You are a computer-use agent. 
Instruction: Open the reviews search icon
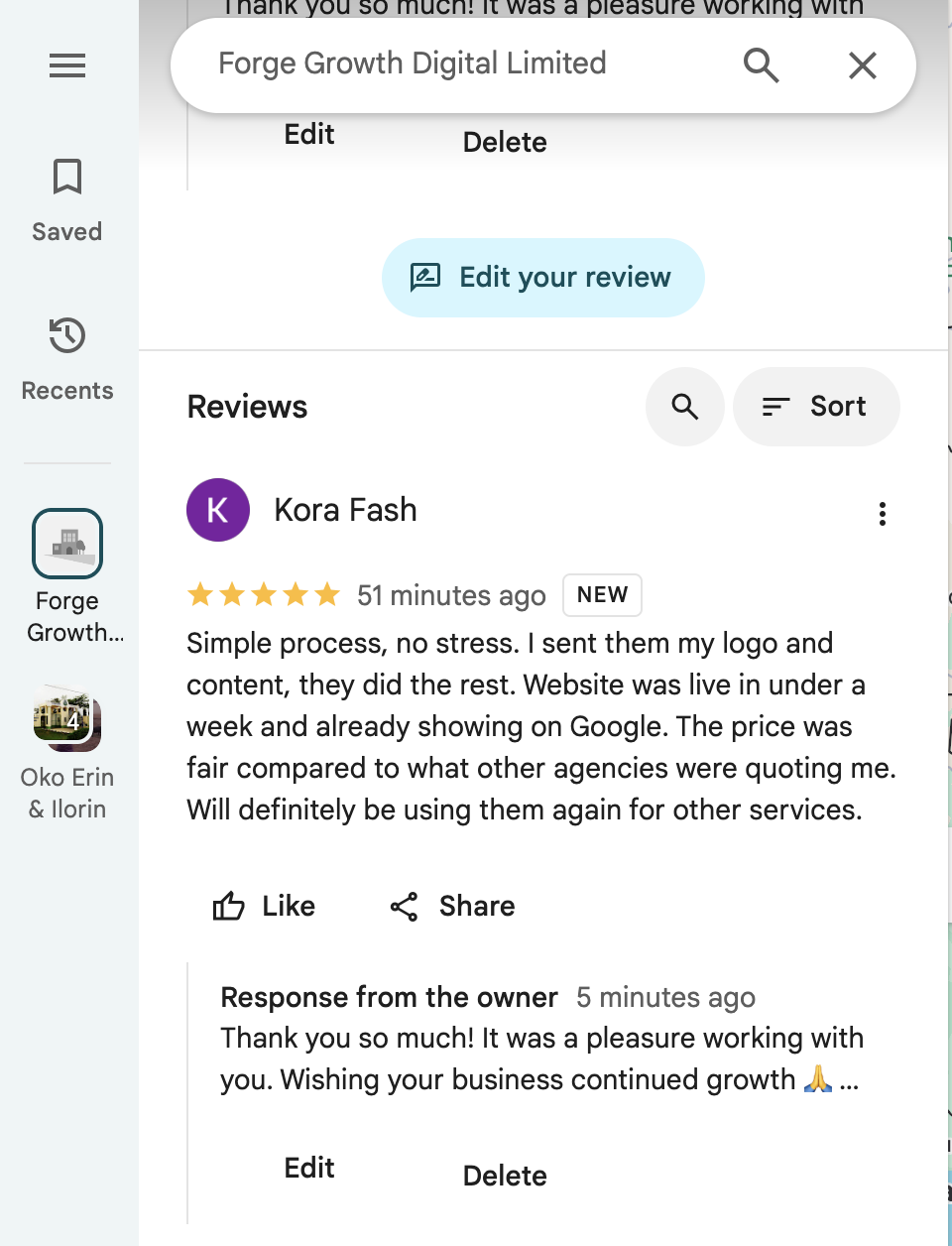click(684, 407)
